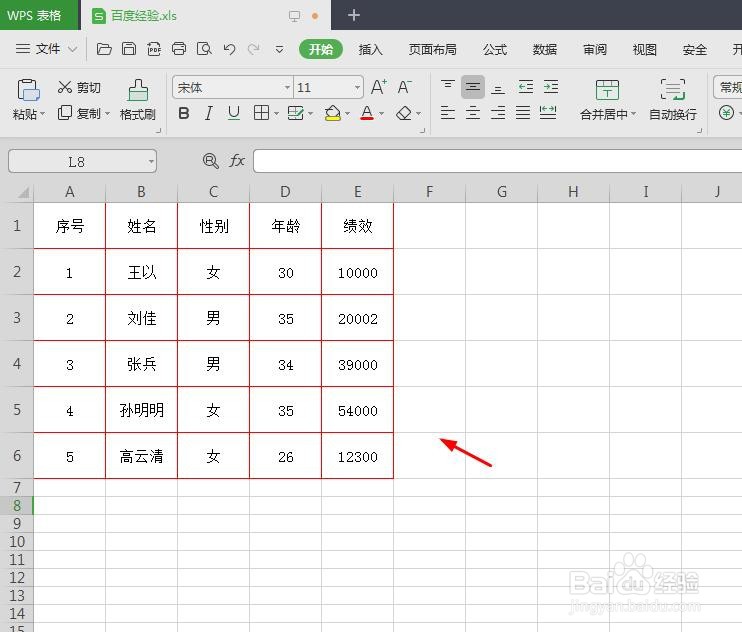Toggle Underline formatting
Image resolution: width=742 pixels, height=632 pixels.
pos(234,113)
